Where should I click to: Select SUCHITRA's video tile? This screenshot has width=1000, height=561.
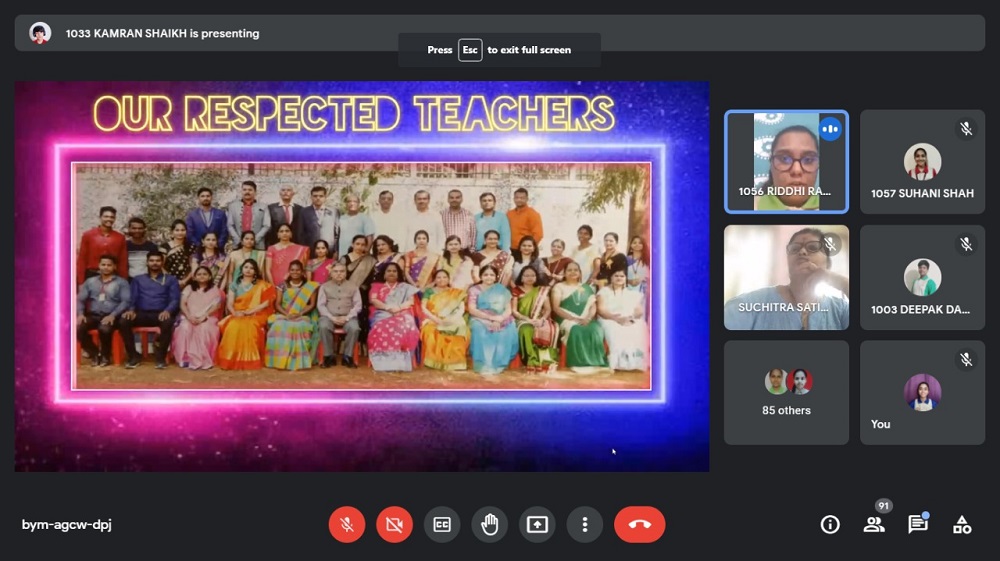(786, 277)
